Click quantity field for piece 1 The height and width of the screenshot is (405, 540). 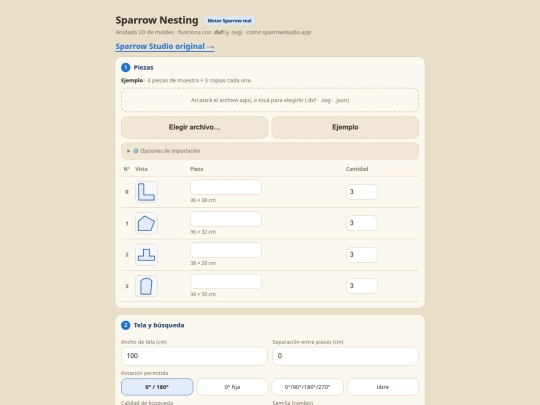(362, 223)
